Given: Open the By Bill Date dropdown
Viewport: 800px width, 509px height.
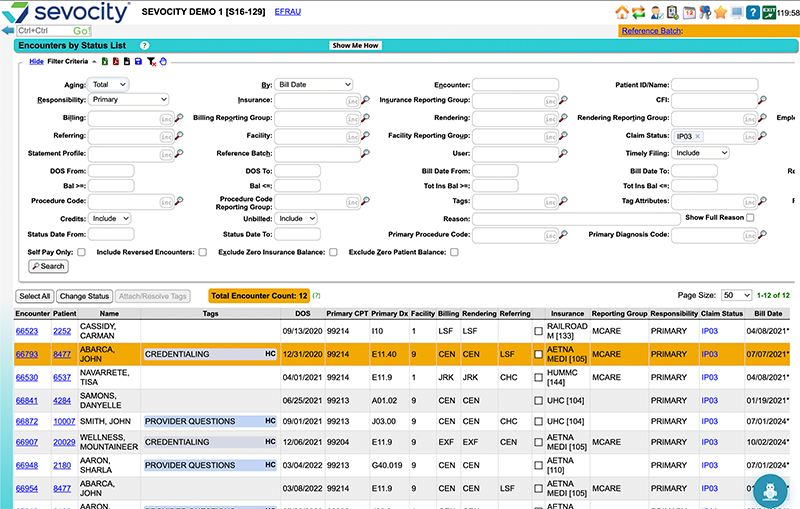Looking at the screenshot, I should (314, 85).
